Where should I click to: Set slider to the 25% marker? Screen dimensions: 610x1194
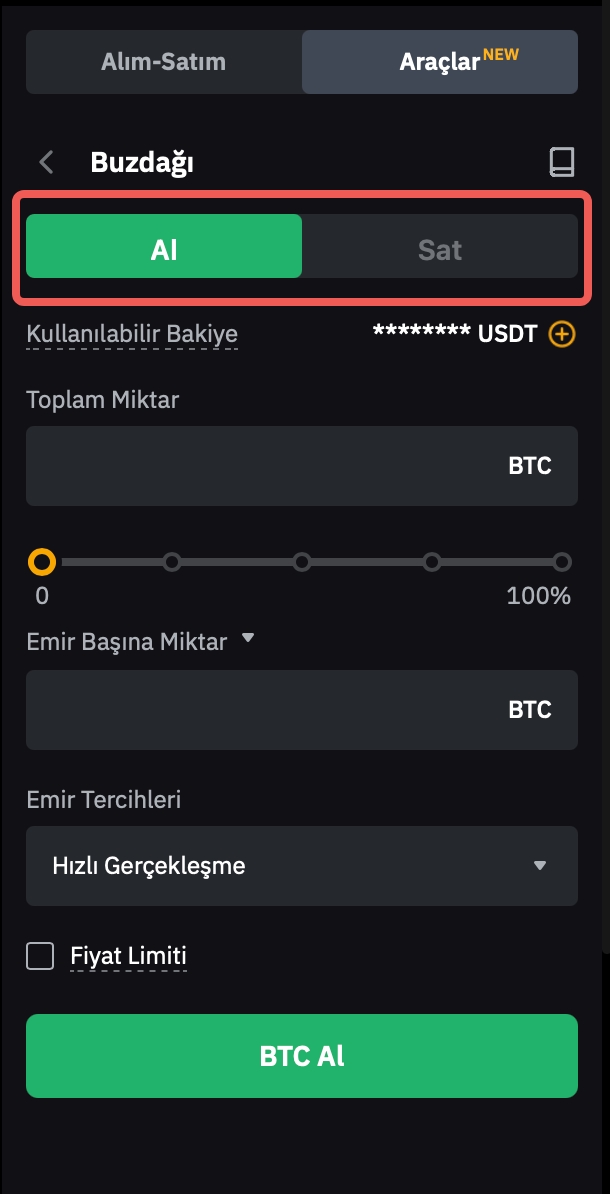click(172, 562)
